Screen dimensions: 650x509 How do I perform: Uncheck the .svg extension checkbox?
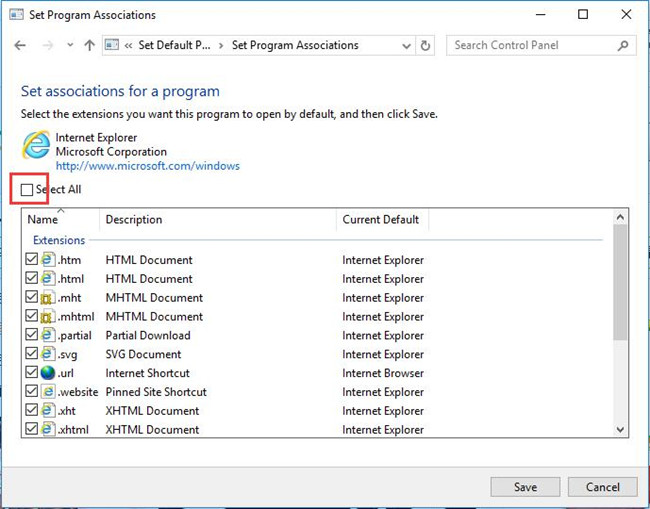pyautogui.click(x=32, y=353)
